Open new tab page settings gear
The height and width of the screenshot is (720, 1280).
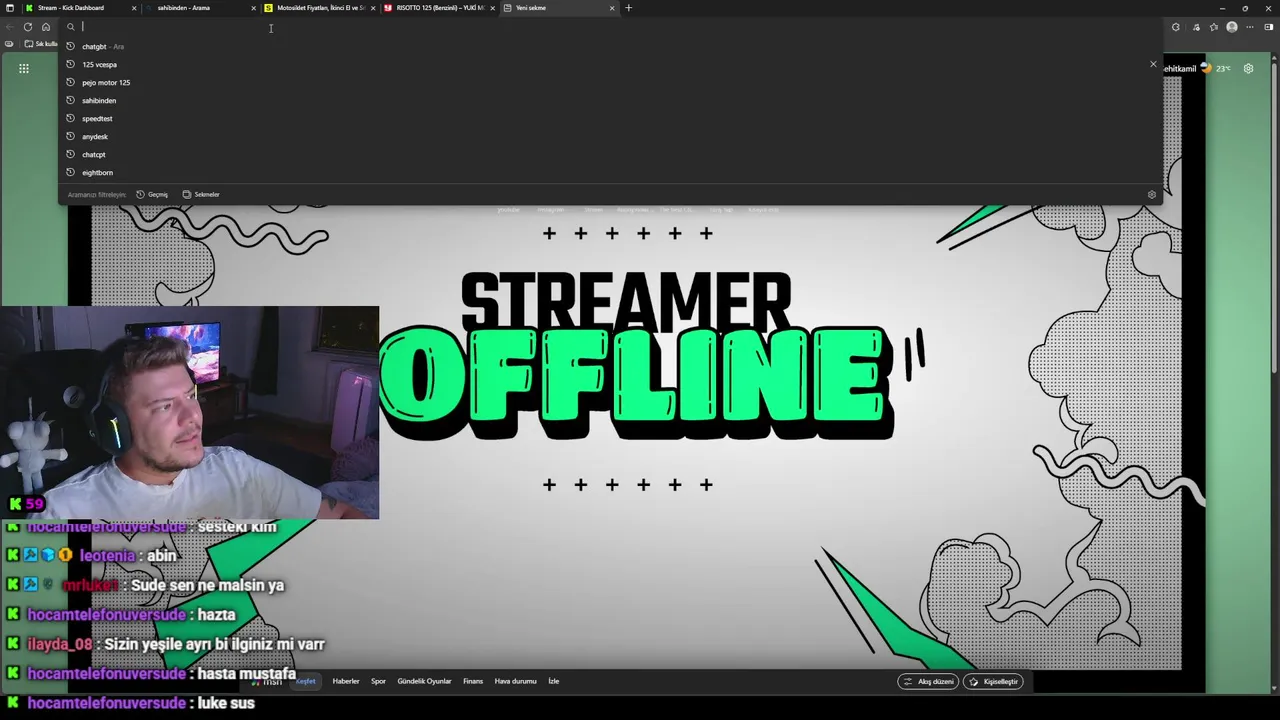pos(1248,68)
